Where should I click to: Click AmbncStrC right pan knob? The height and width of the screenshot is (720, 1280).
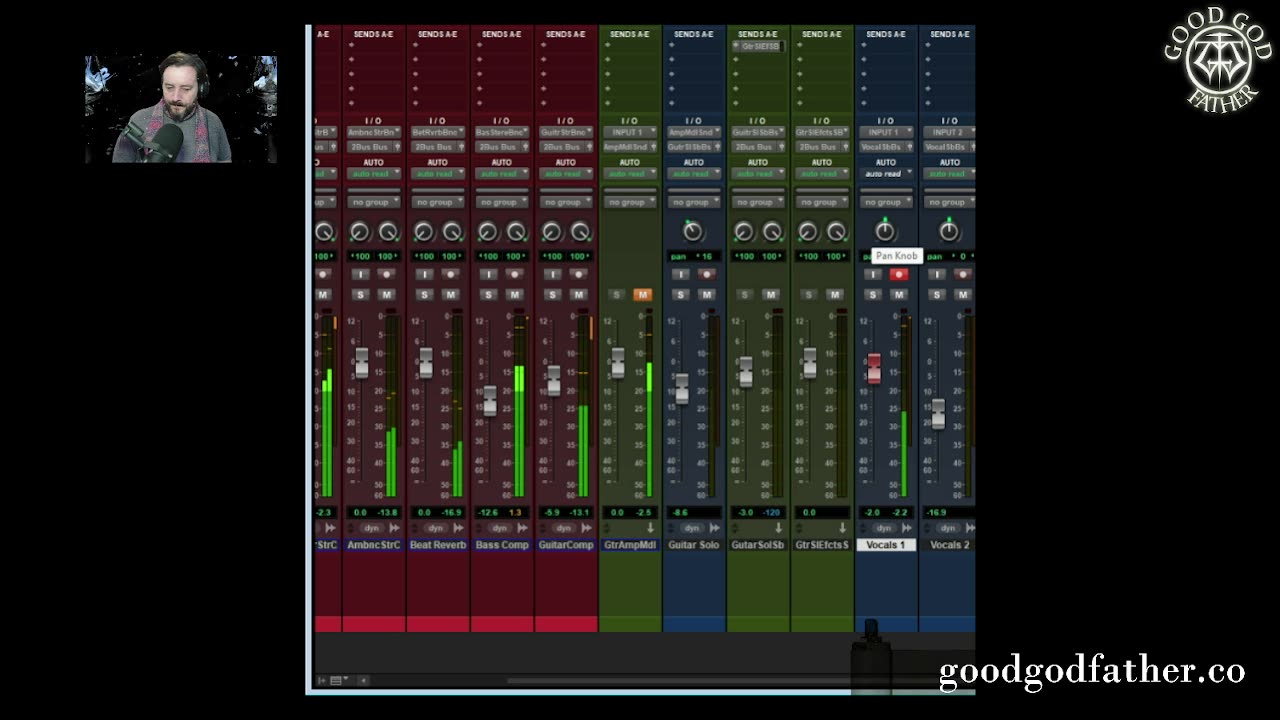point(388,232)
